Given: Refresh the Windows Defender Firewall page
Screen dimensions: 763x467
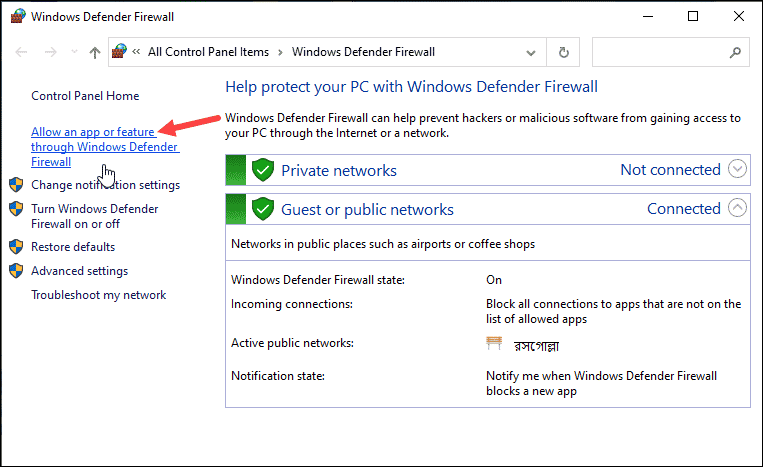Looking at the screenshot, I should point(563,52).
